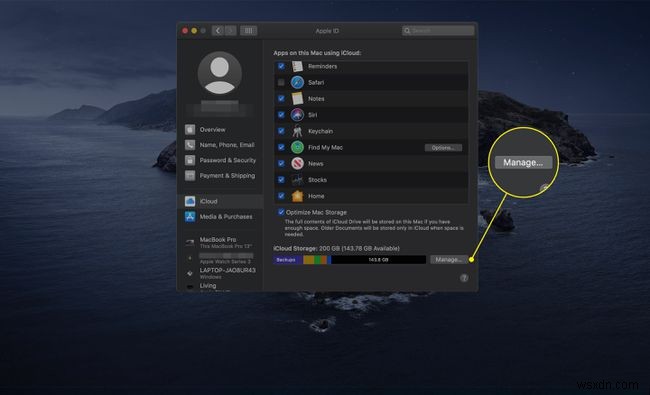Viewport: 650px width, 395px height.
Task: Click the Search input field
Action: [438, 31]
